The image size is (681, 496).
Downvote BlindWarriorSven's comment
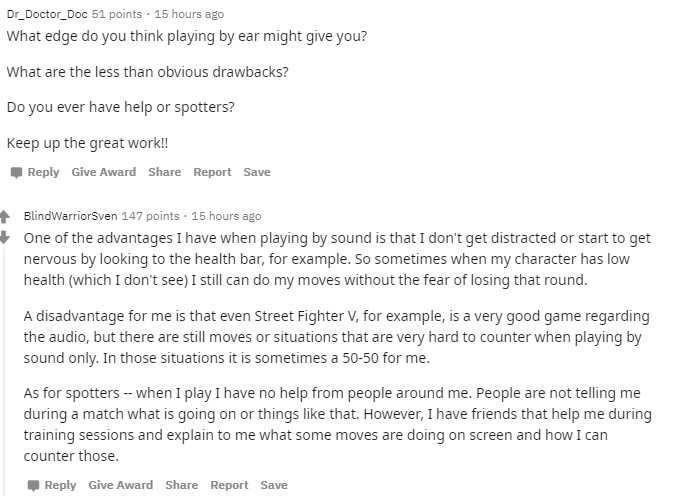tap(4, 238)
